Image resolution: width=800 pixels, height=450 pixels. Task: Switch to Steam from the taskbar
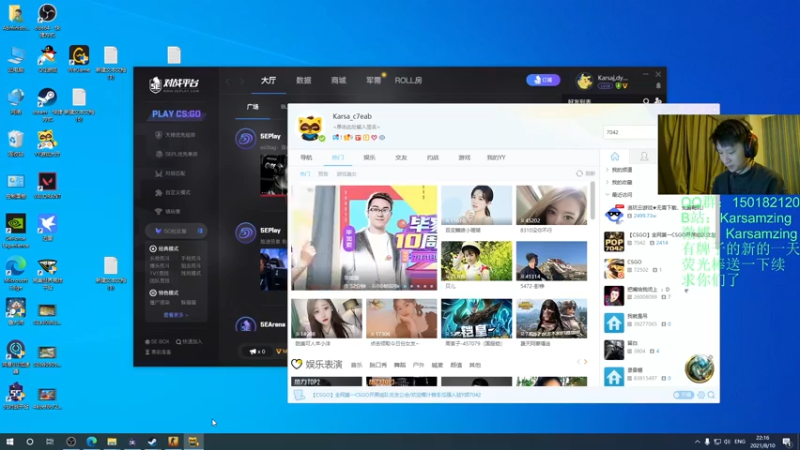point(152,442)
